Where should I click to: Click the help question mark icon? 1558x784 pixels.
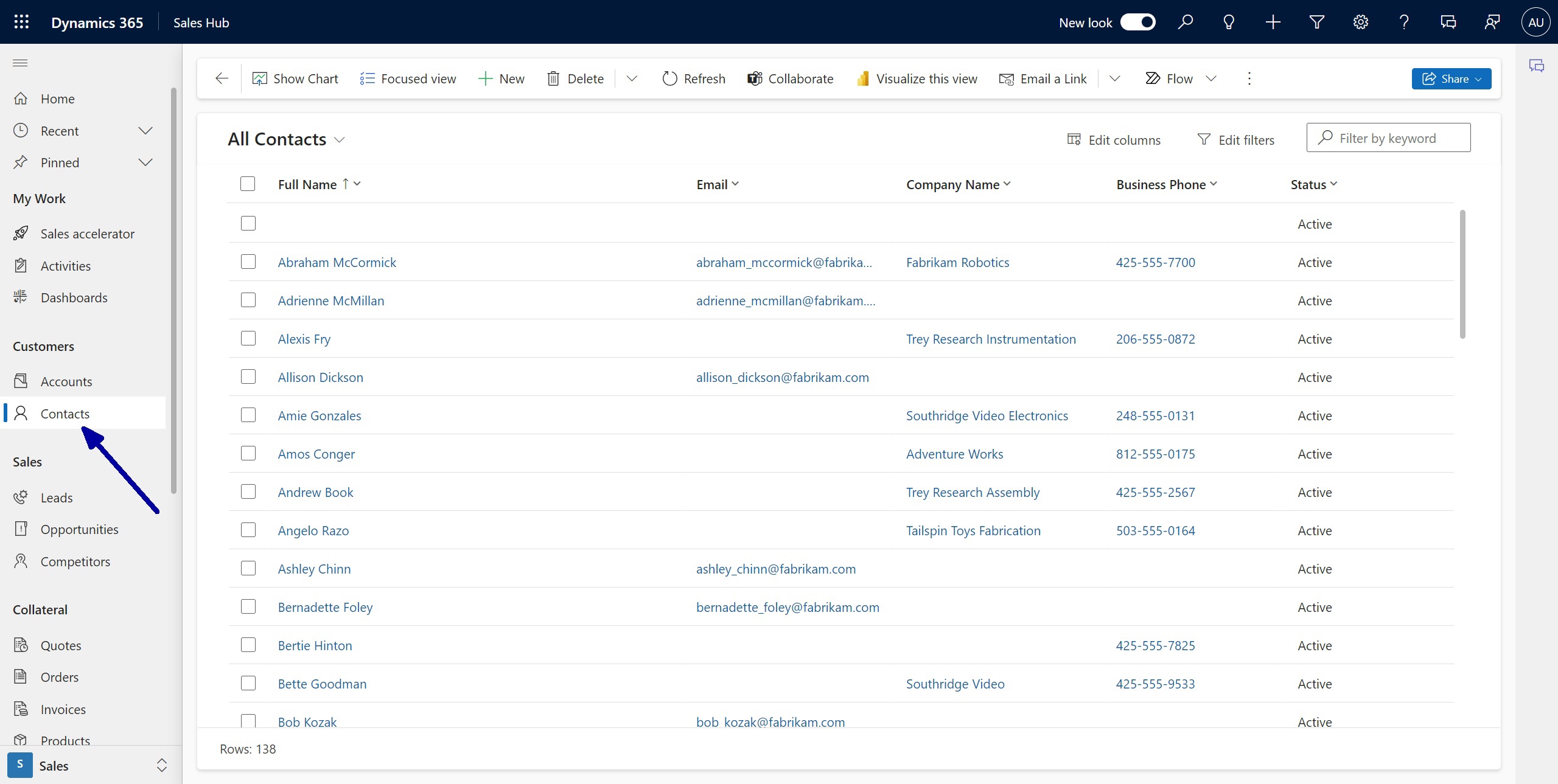click(1404, 23)
